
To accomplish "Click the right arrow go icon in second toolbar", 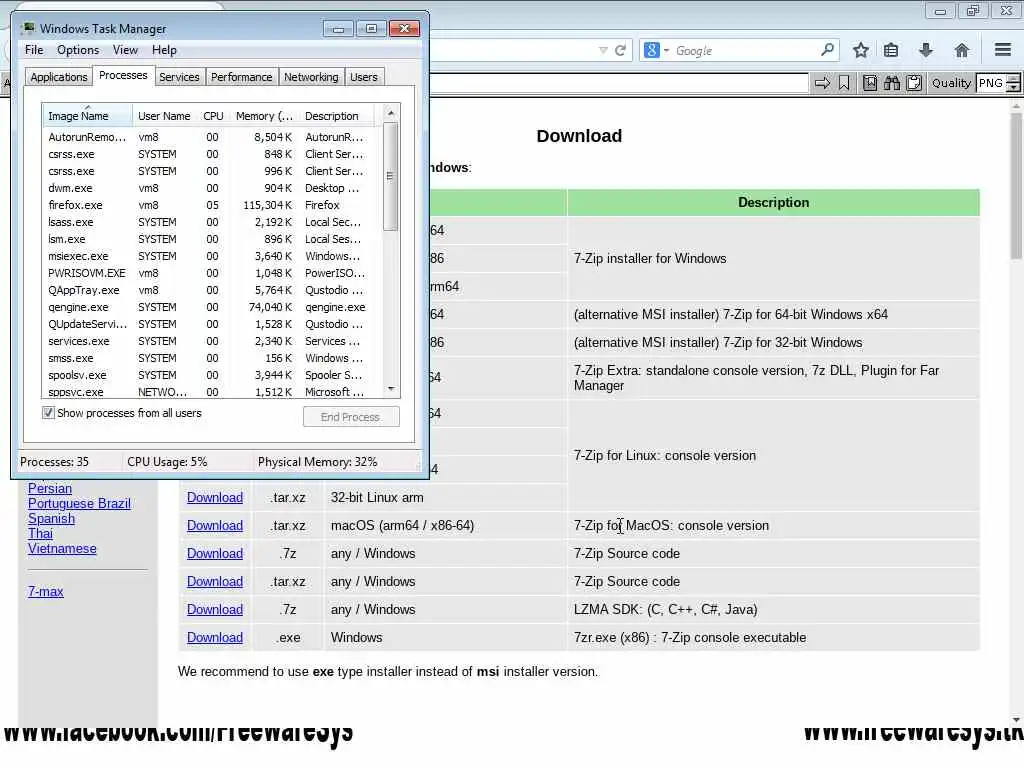I will click(x=822, y=83).
